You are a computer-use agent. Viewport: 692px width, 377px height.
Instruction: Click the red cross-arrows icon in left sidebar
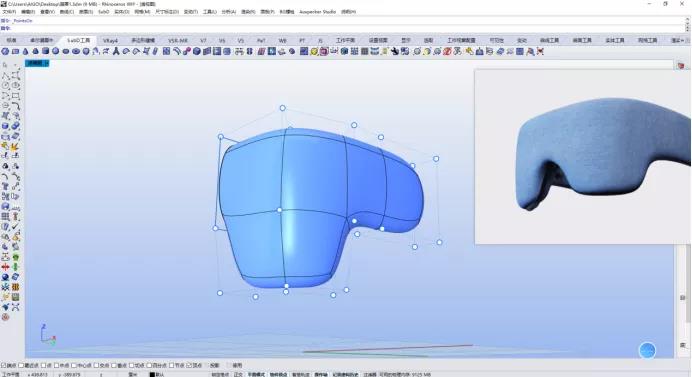(x=5, y=267)
